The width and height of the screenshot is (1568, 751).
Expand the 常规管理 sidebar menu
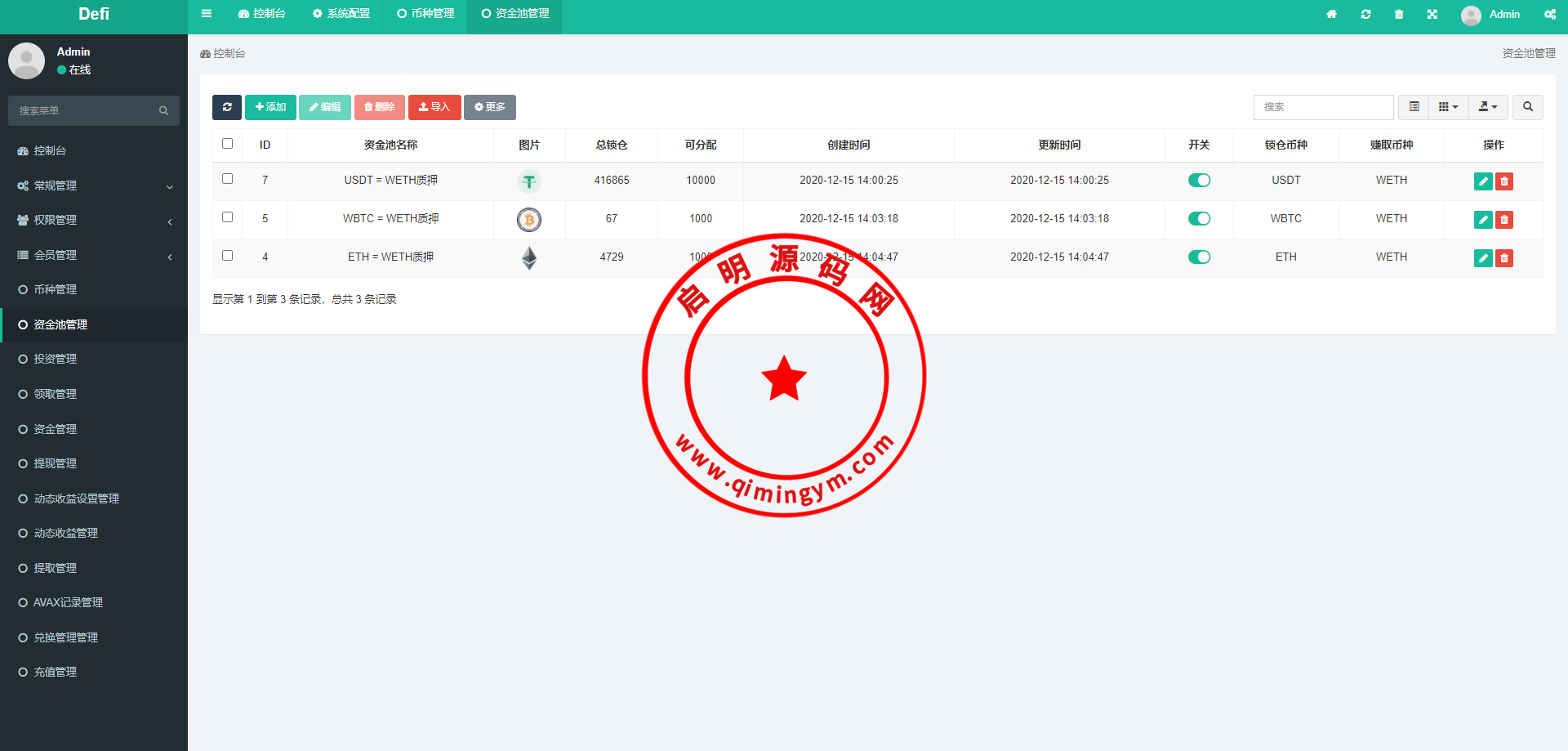coord(94,186)
